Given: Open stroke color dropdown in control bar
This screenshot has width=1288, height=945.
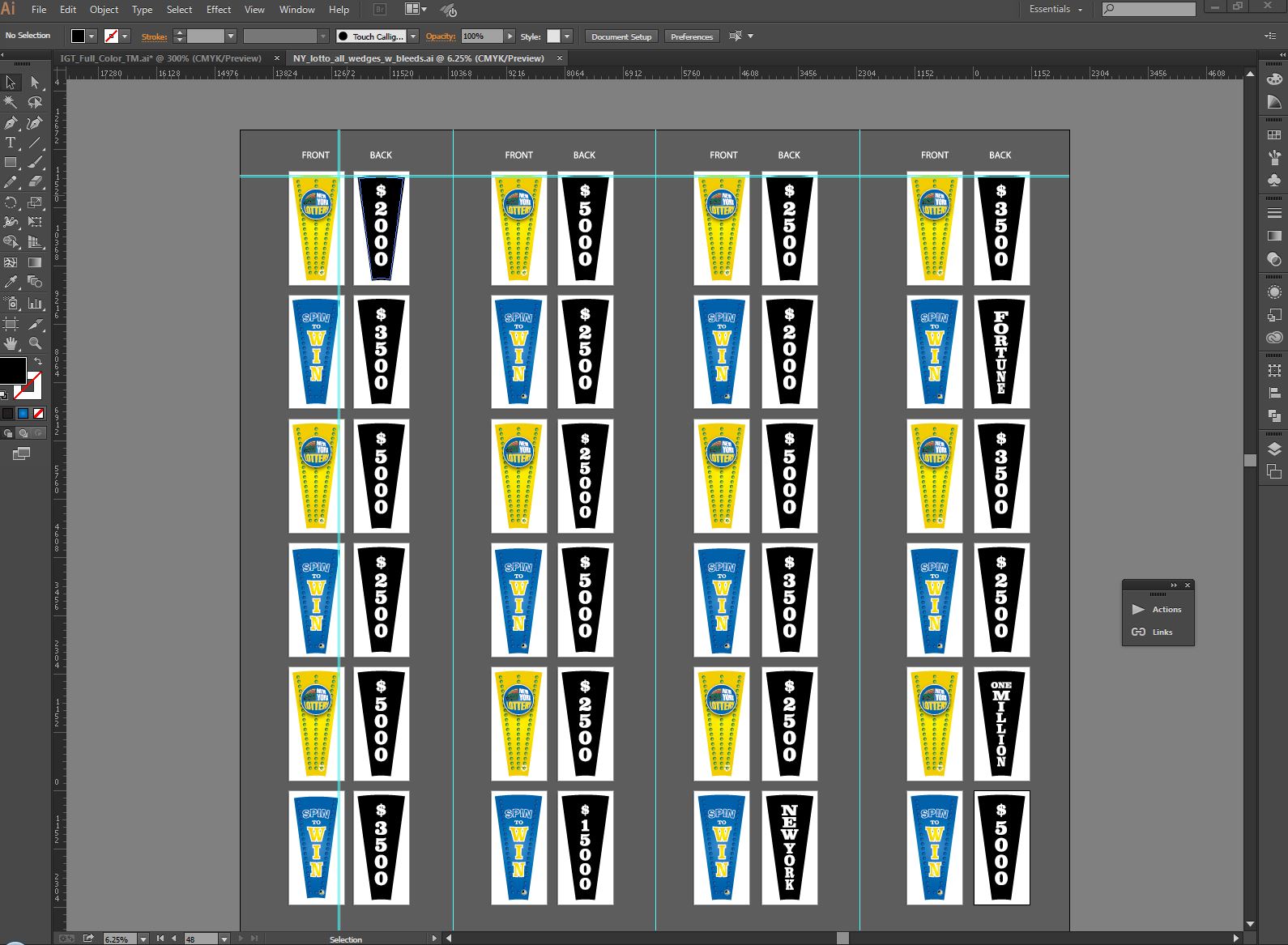Looking at the screenshot, I should [x=125, y=36].
